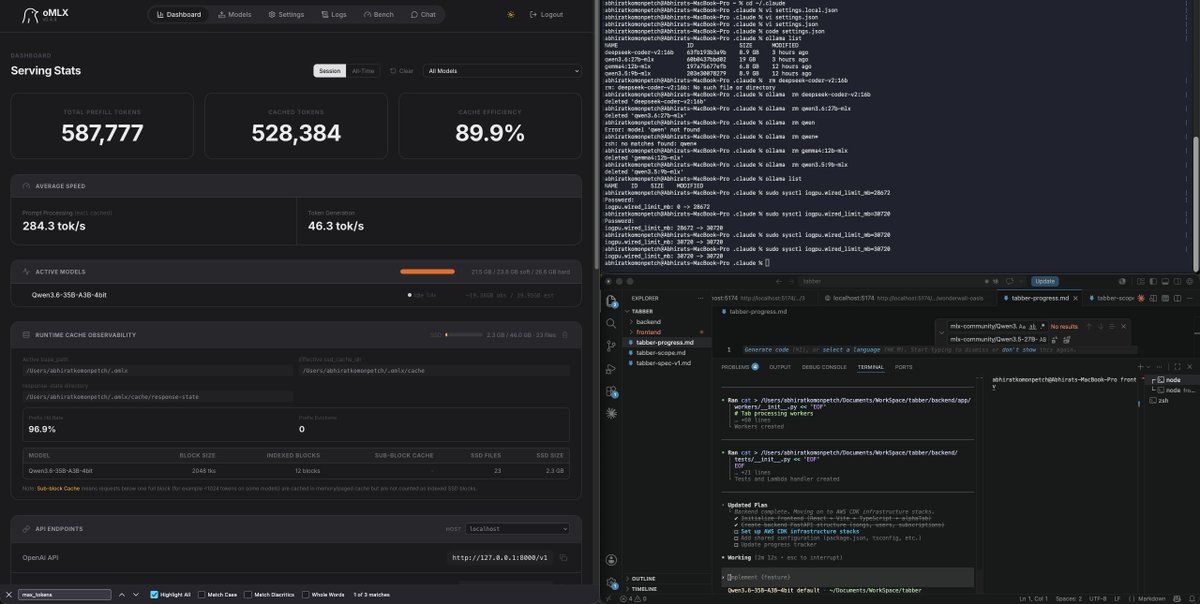Click the orange Active Models memory usage bar
The width and height of the screenshot is (1200, 604).
[428, 271]
